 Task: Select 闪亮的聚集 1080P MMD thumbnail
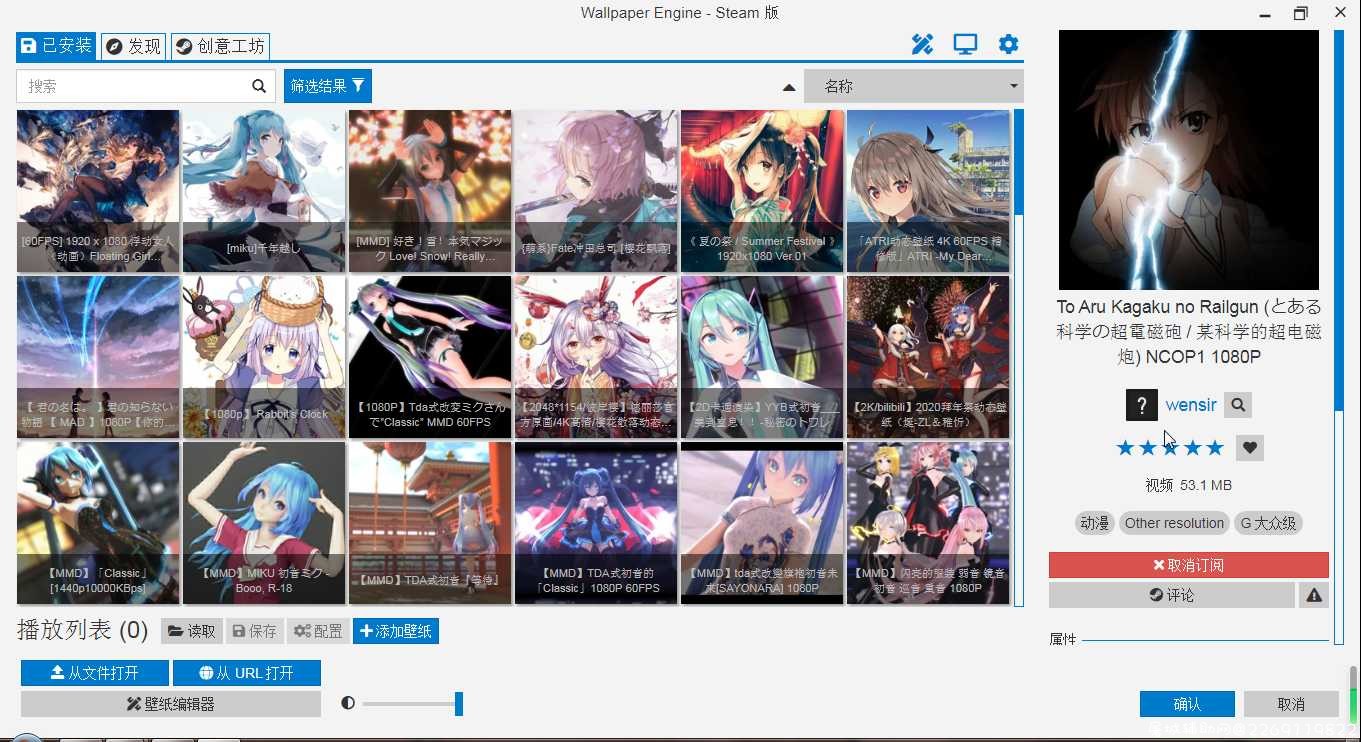pos(928,523)
